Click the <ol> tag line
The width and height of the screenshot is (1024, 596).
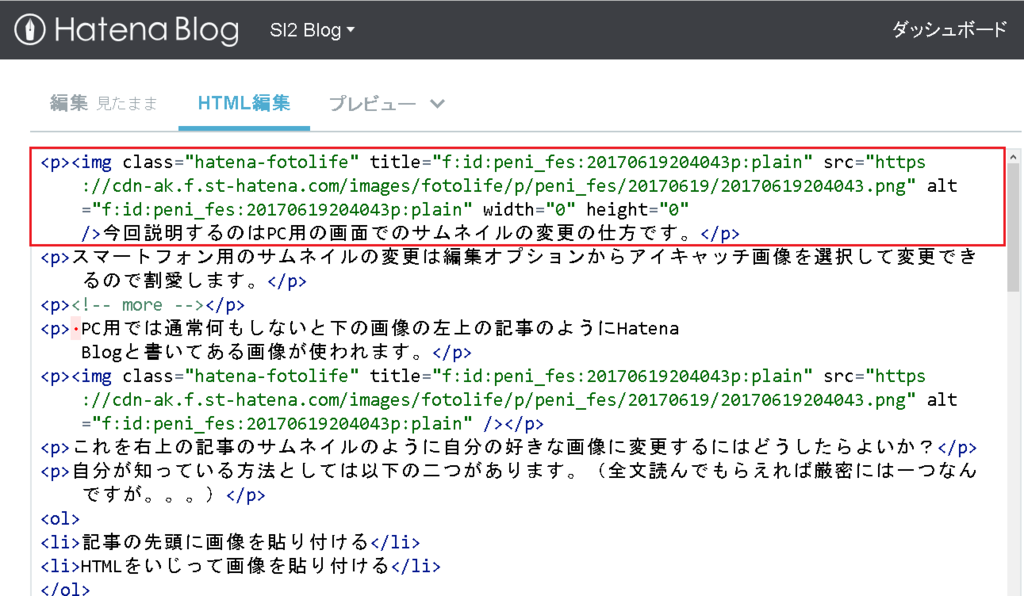point(60,519)
